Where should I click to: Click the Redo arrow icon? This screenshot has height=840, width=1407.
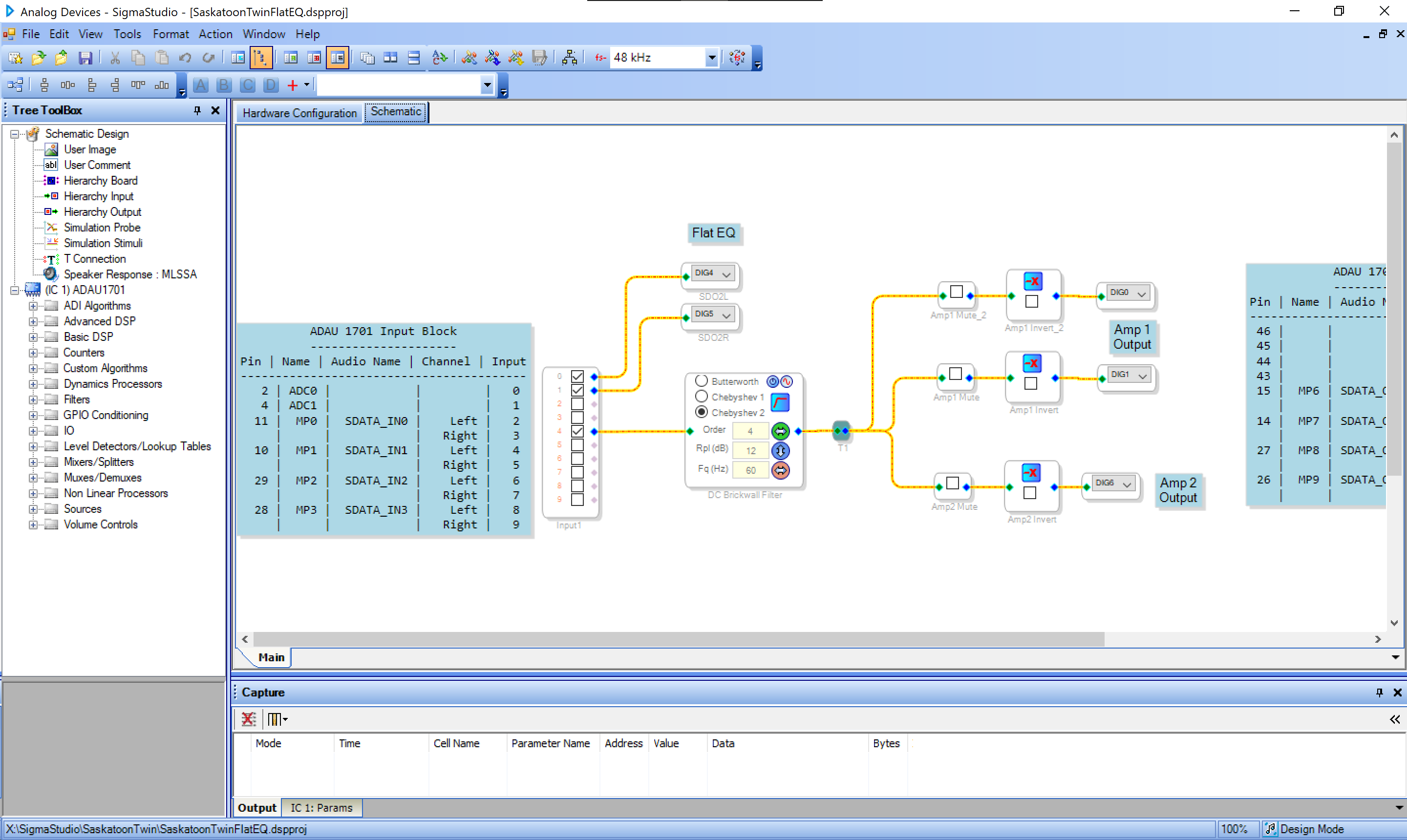208,58
